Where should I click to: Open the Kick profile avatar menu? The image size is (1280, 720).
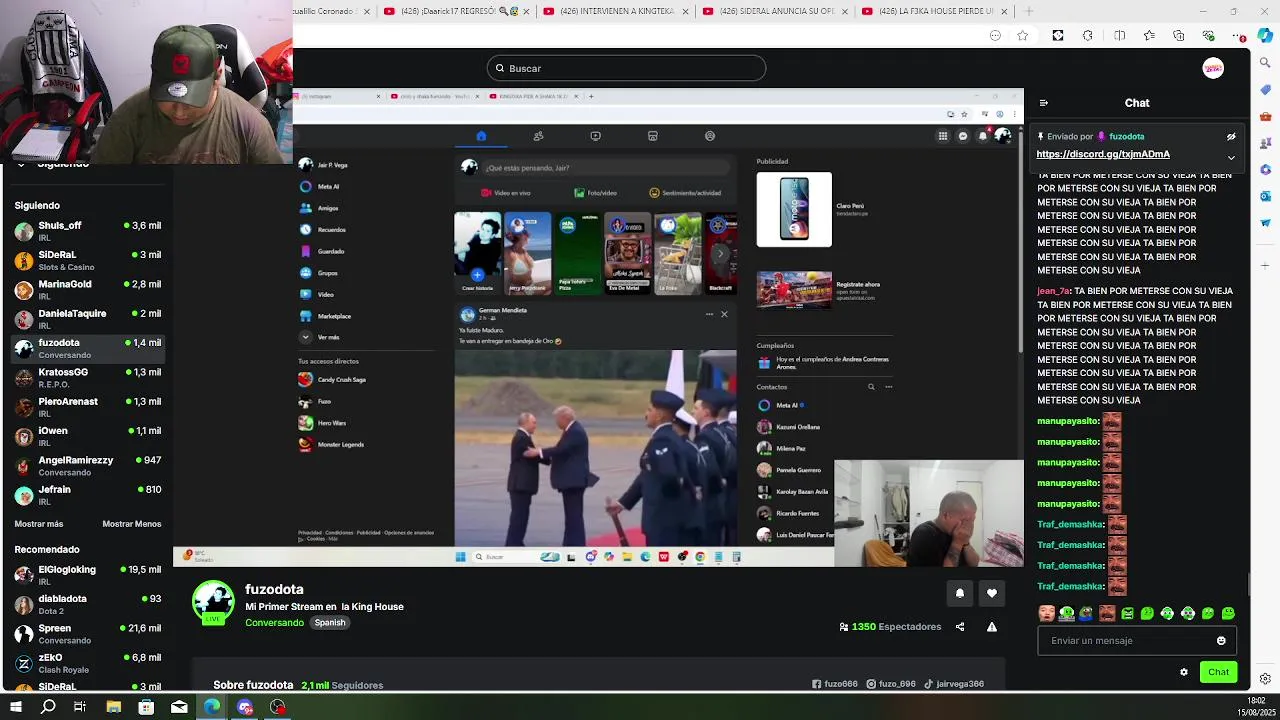[1213, 68]
